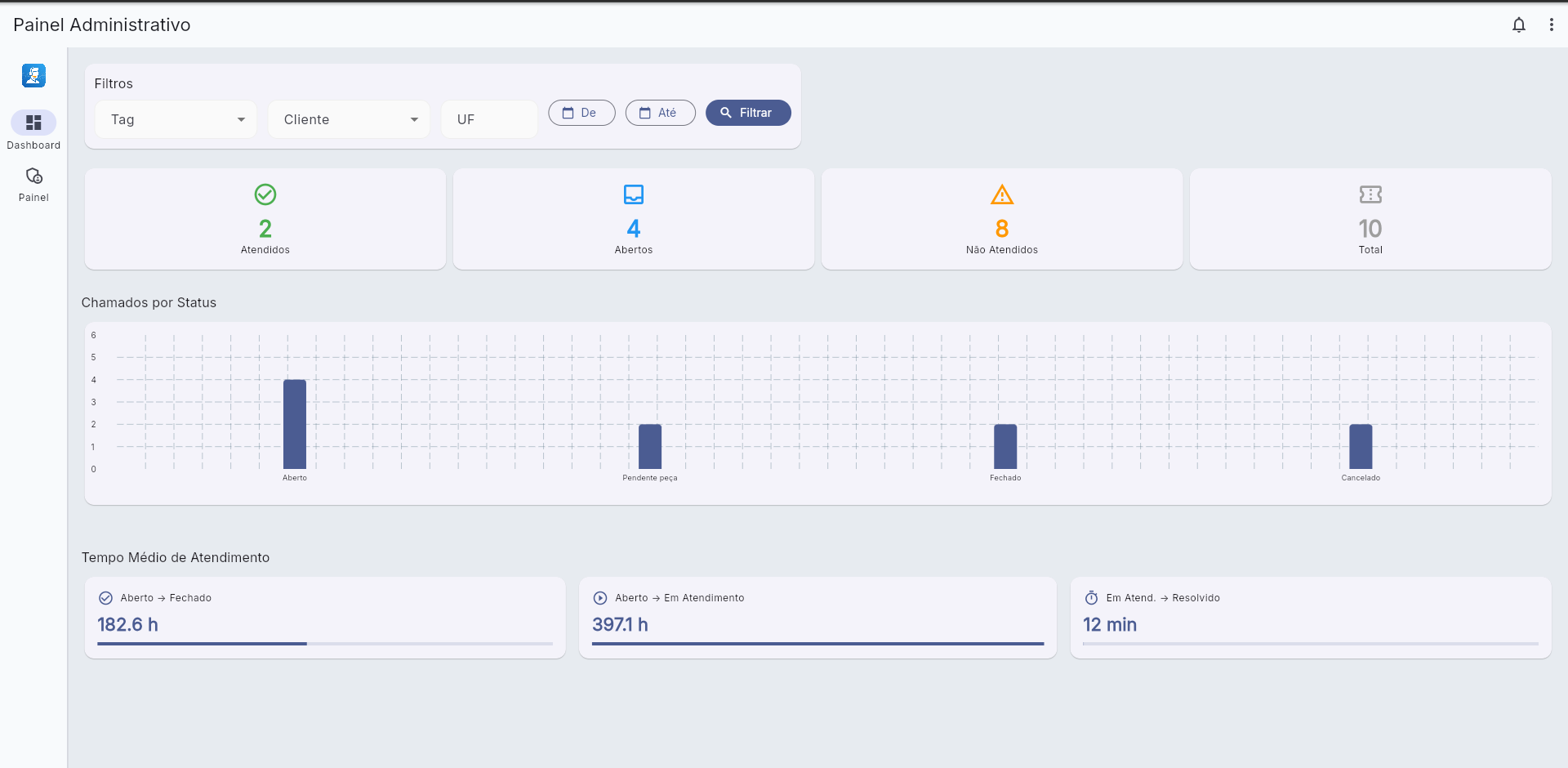This screenshot has width=1568, height=768.
Task: Click the blue Abertos inbox icon
Action: (x=634, y=194)
